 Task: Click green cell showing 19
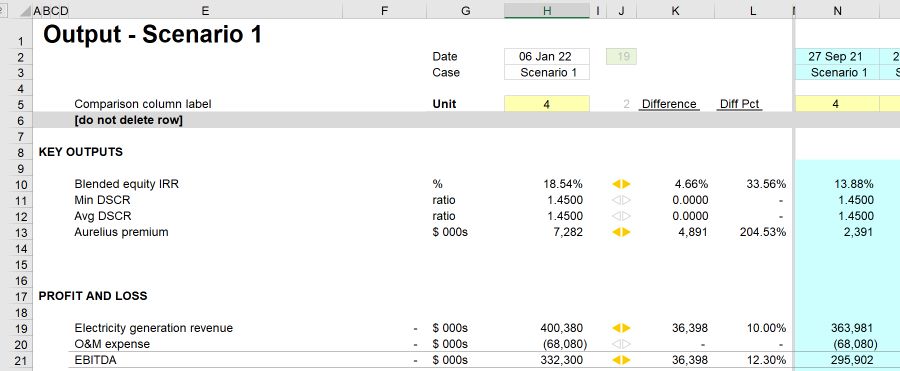622,56
